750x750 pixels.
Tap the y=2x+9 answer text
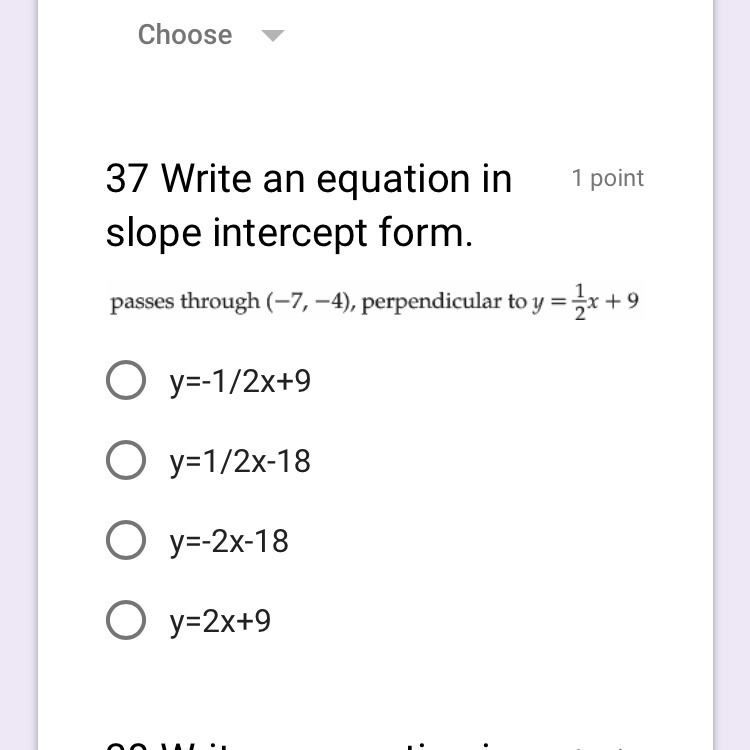220,621
